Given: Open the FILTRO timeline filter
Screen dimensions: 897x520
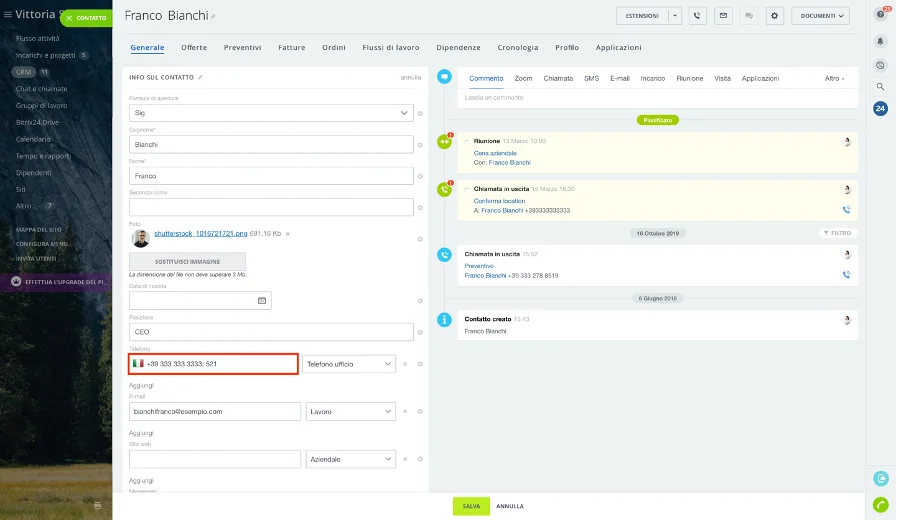Looking at the screenshot, I should [x=838, y=233].
